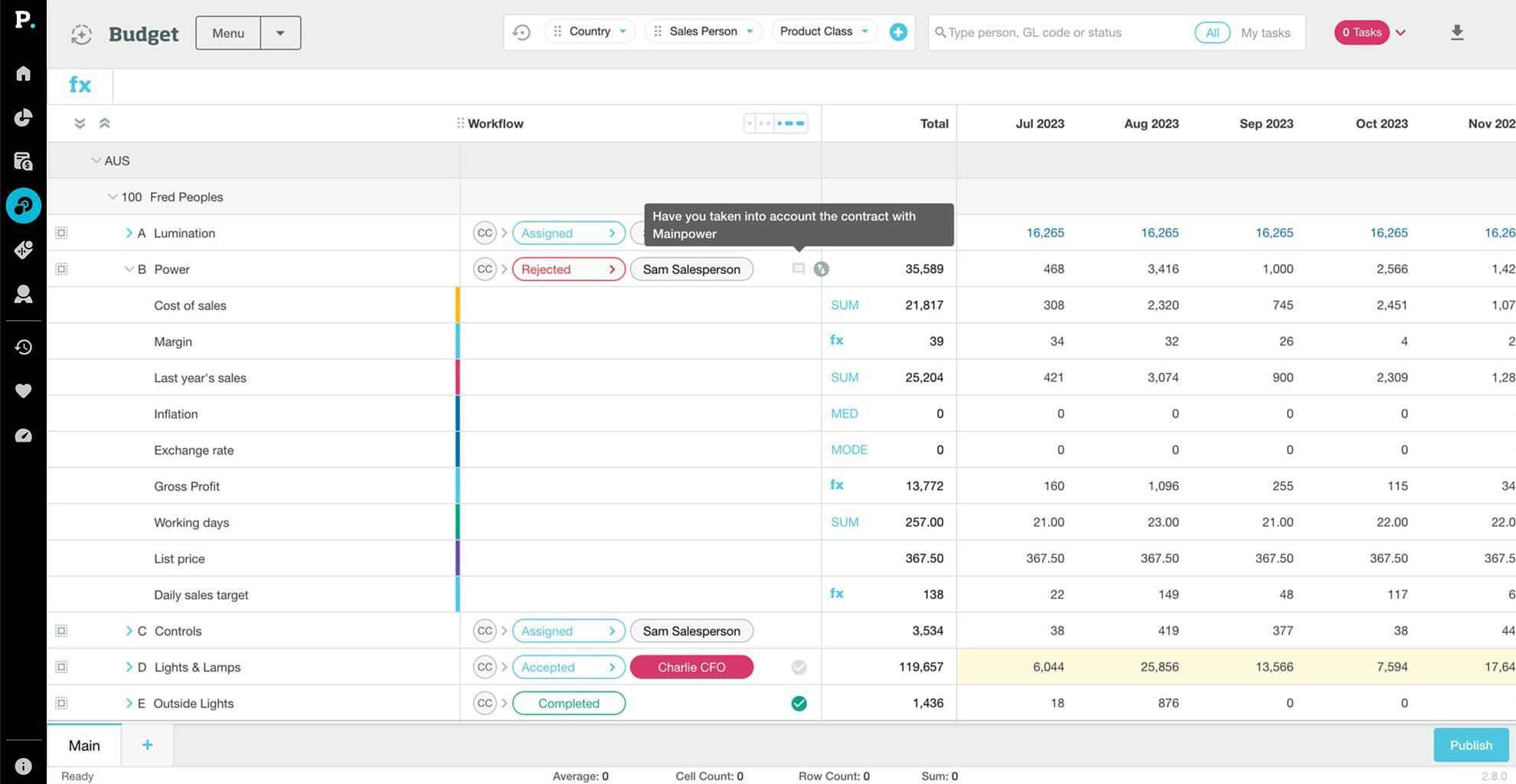Toggle green checkmark on Outside Lights row
The image size is (1516, 784).
(799, 704)
